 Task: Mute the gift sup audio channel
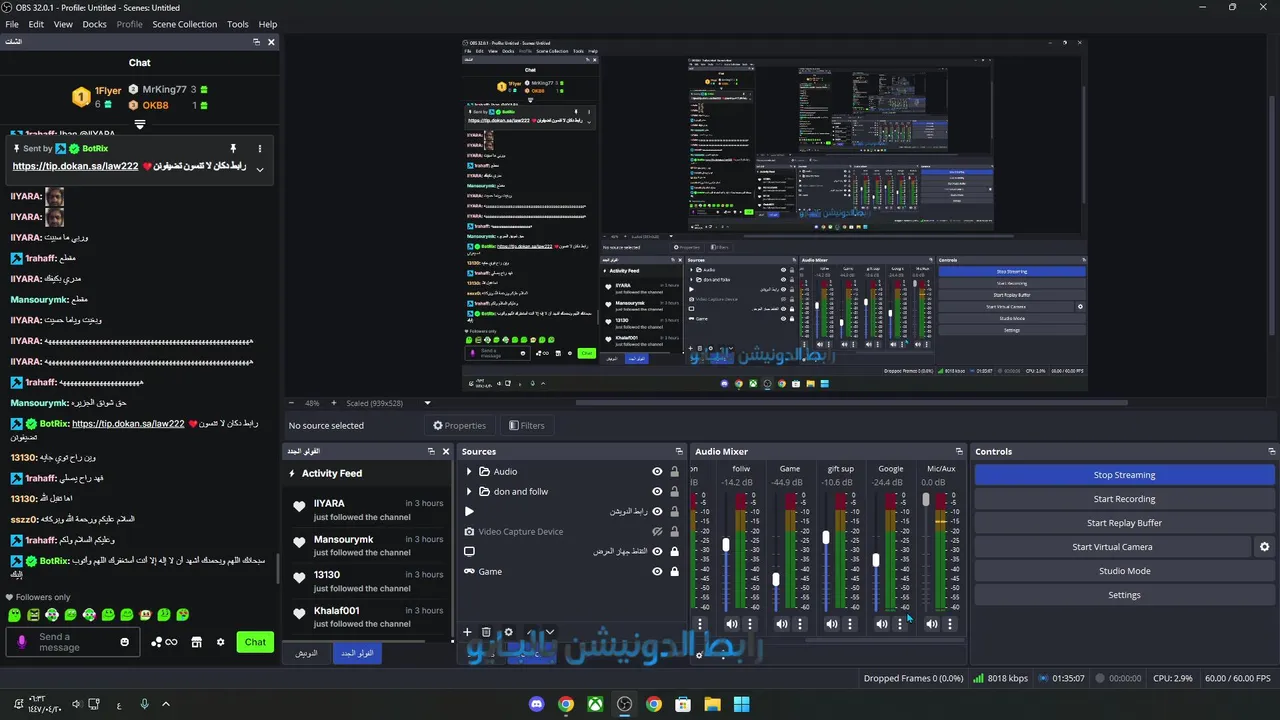click(832, 624)
